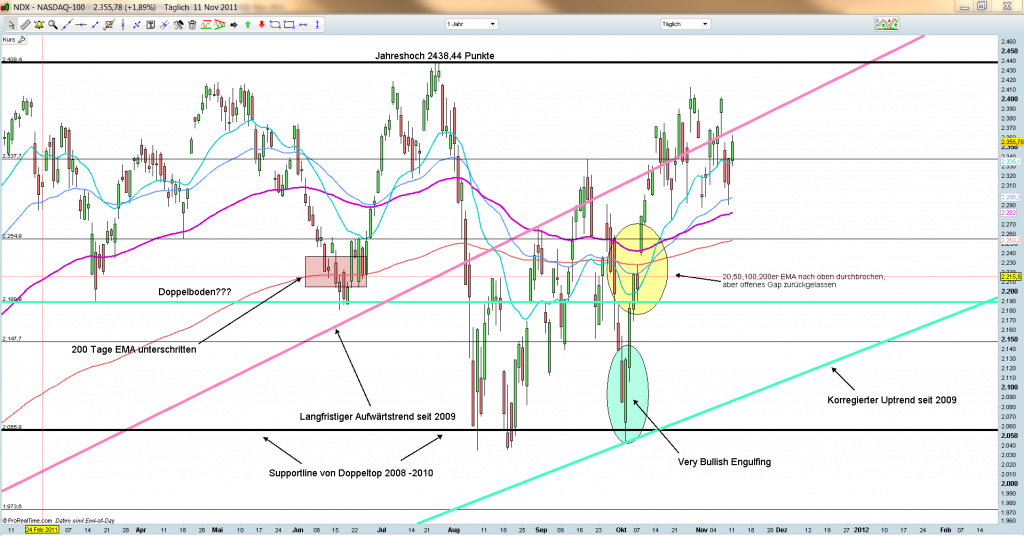Select the pointer arrow tool
The image size is (1024, 536).
[x=11, y=25]
